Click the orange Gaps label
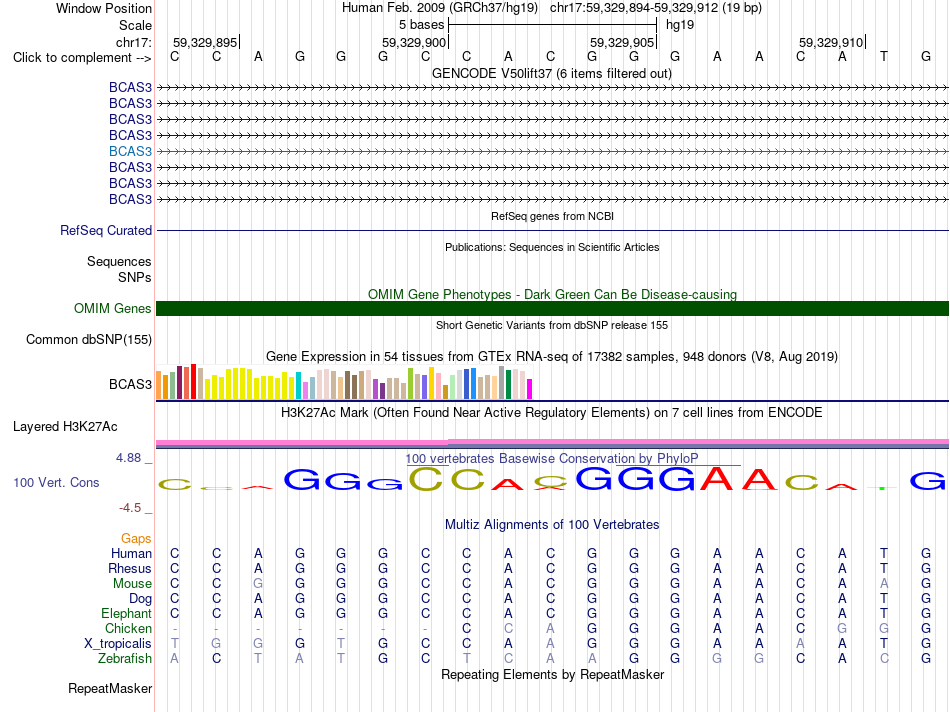Image resolution: width=950 pixels, height=712 pixels. click(136, 539)
